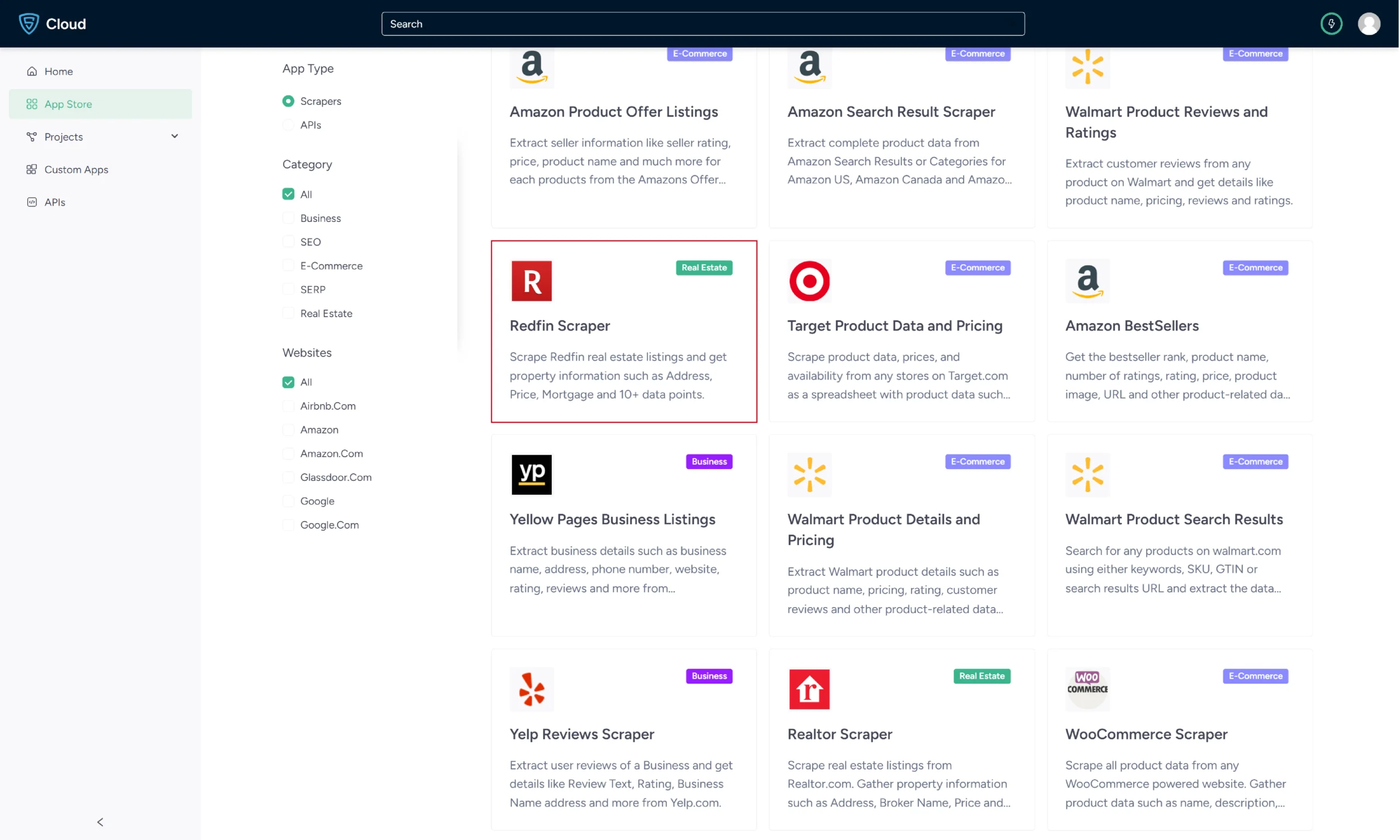The height and width of the screenshot is (840, 1400).
Task: Open the user profile avatar
Action: tap(1368, 24)
